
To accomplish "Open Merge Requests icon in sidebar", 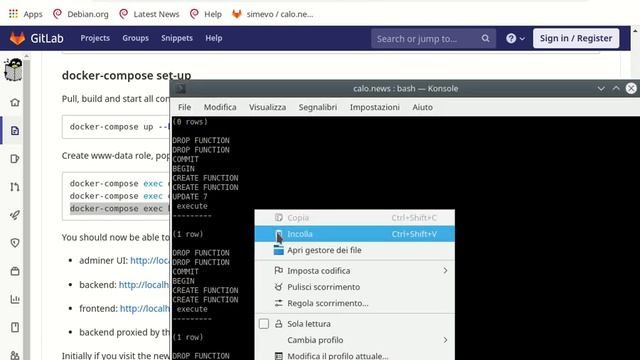I will [x=15, y=187].
